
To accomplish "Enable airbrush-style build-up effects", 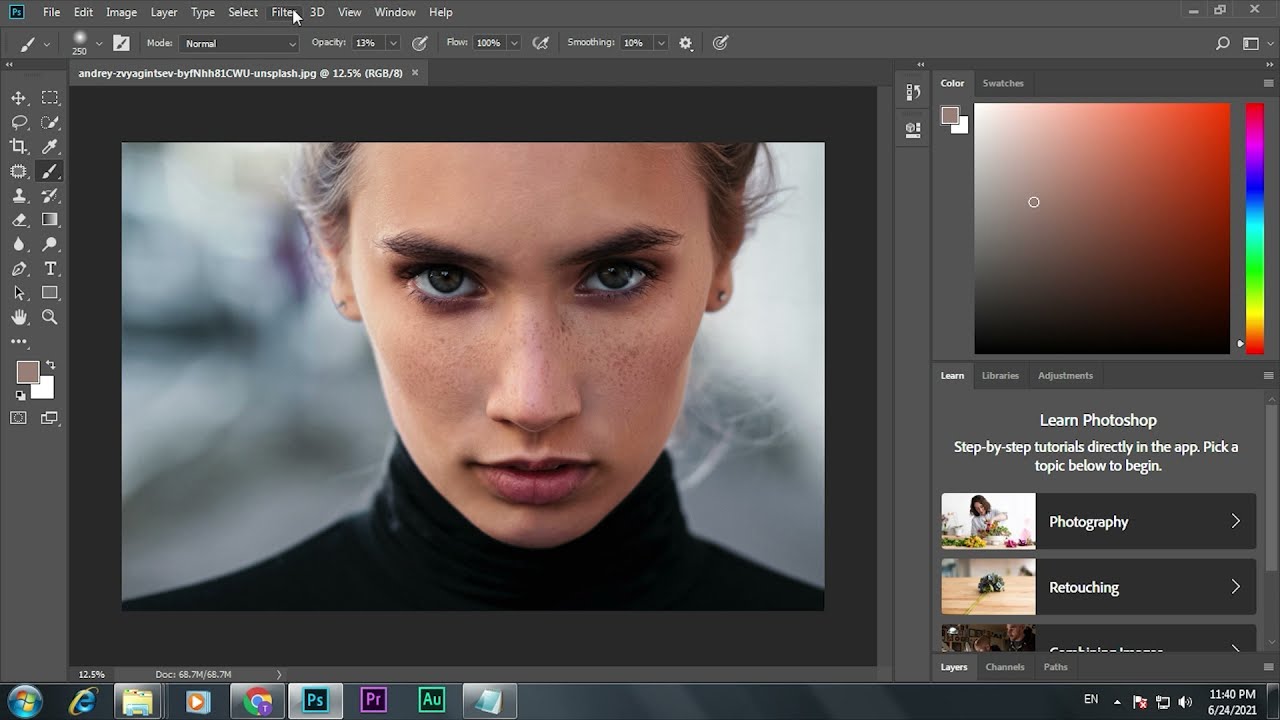I will coord(541,43).
